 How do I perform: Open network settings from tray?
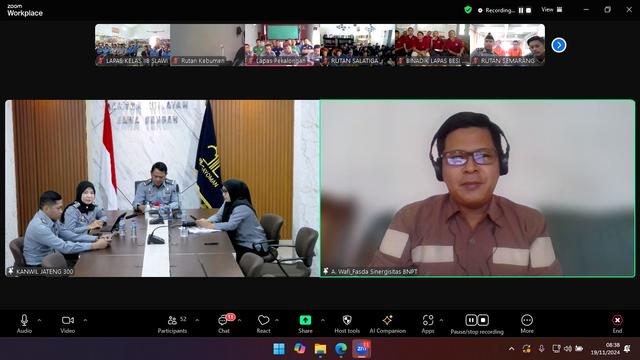556,349
